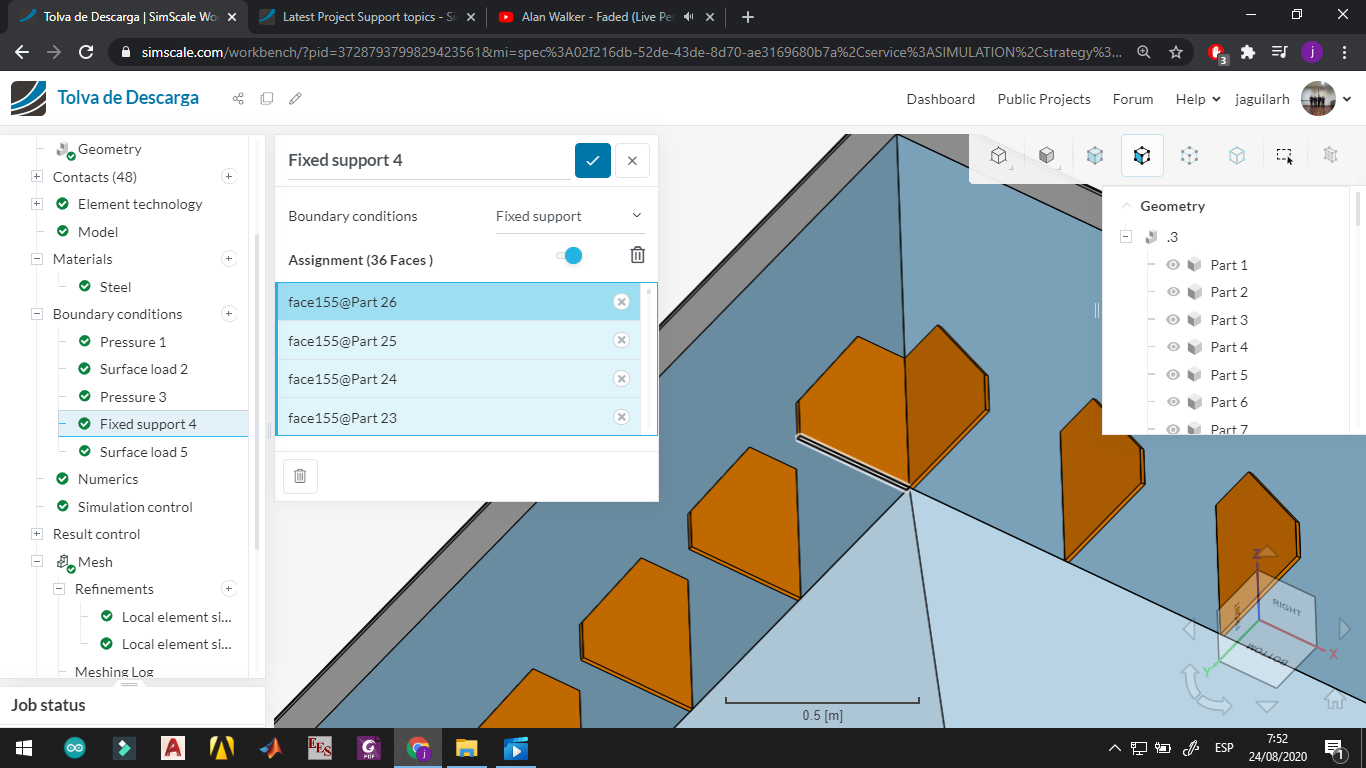This screenshot has width=1366, height=768.
Task: Open File Explorer from the taskbar
Action: click(x=467, y=748)
